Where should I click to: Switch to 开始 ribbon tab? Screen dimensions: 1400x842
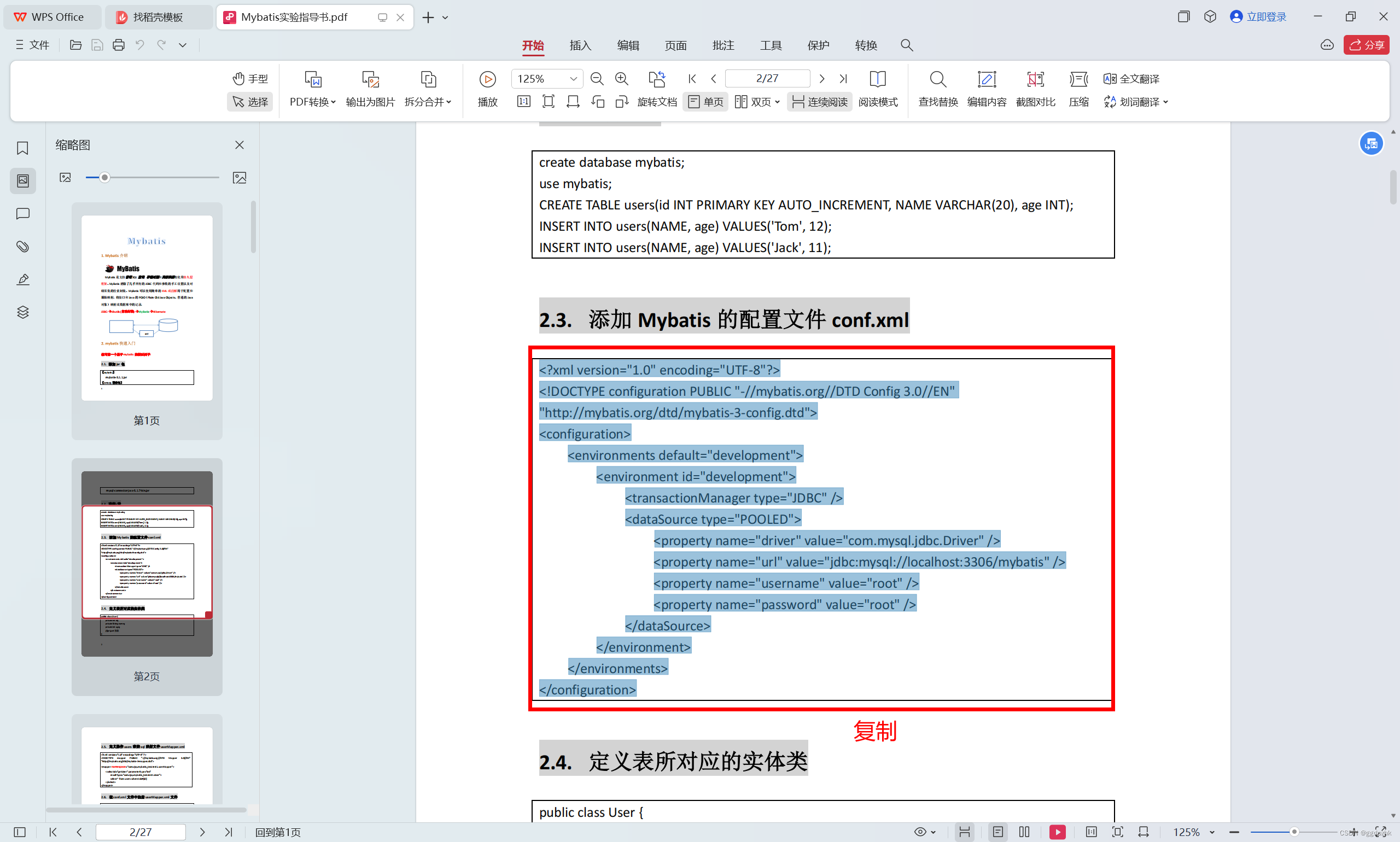(x=533, y=45)
